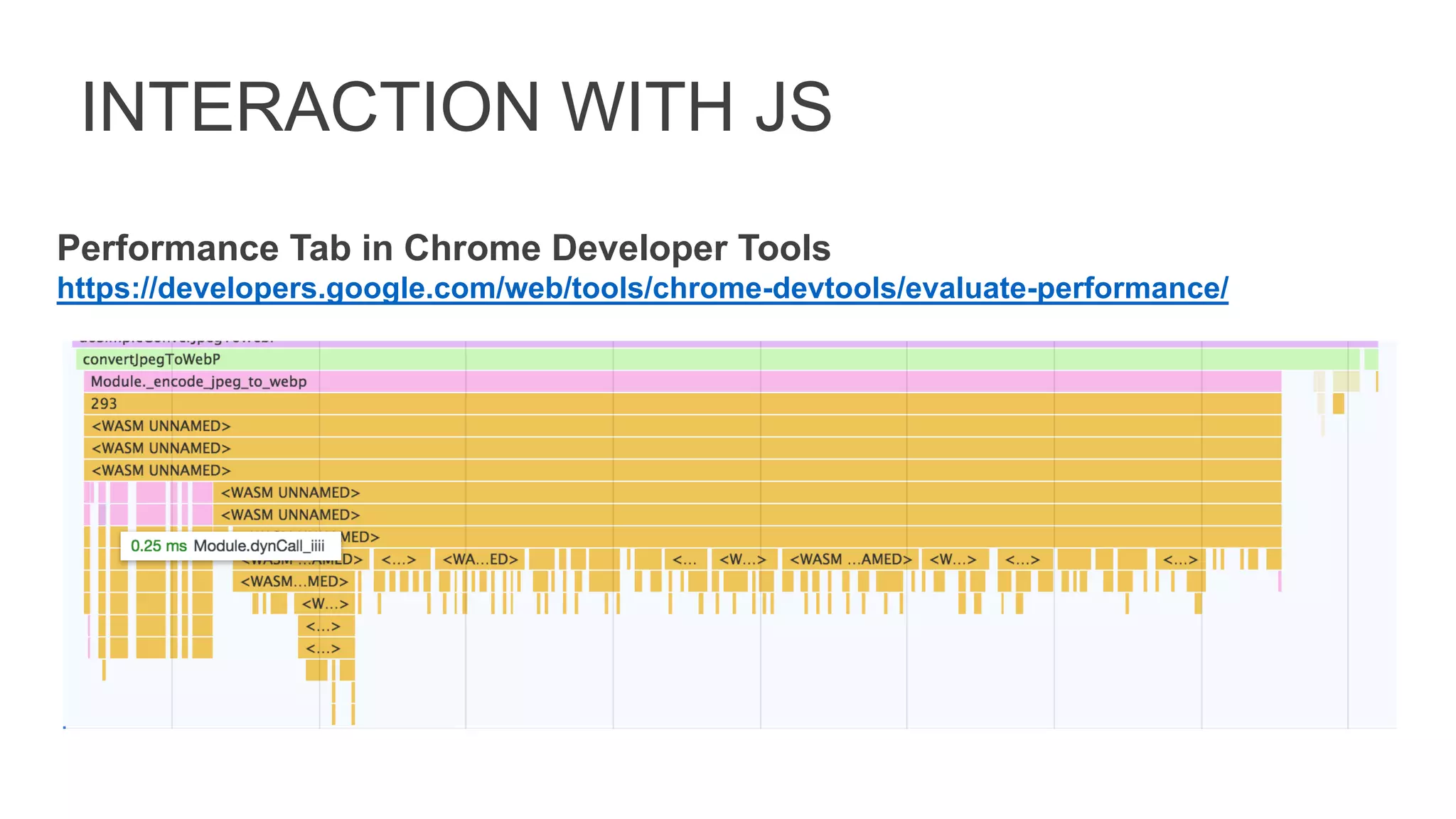The height and width of the screenshot is (819, 1456).
Task: Select the <WA...ED> flame chart frame
Action: 480,560
